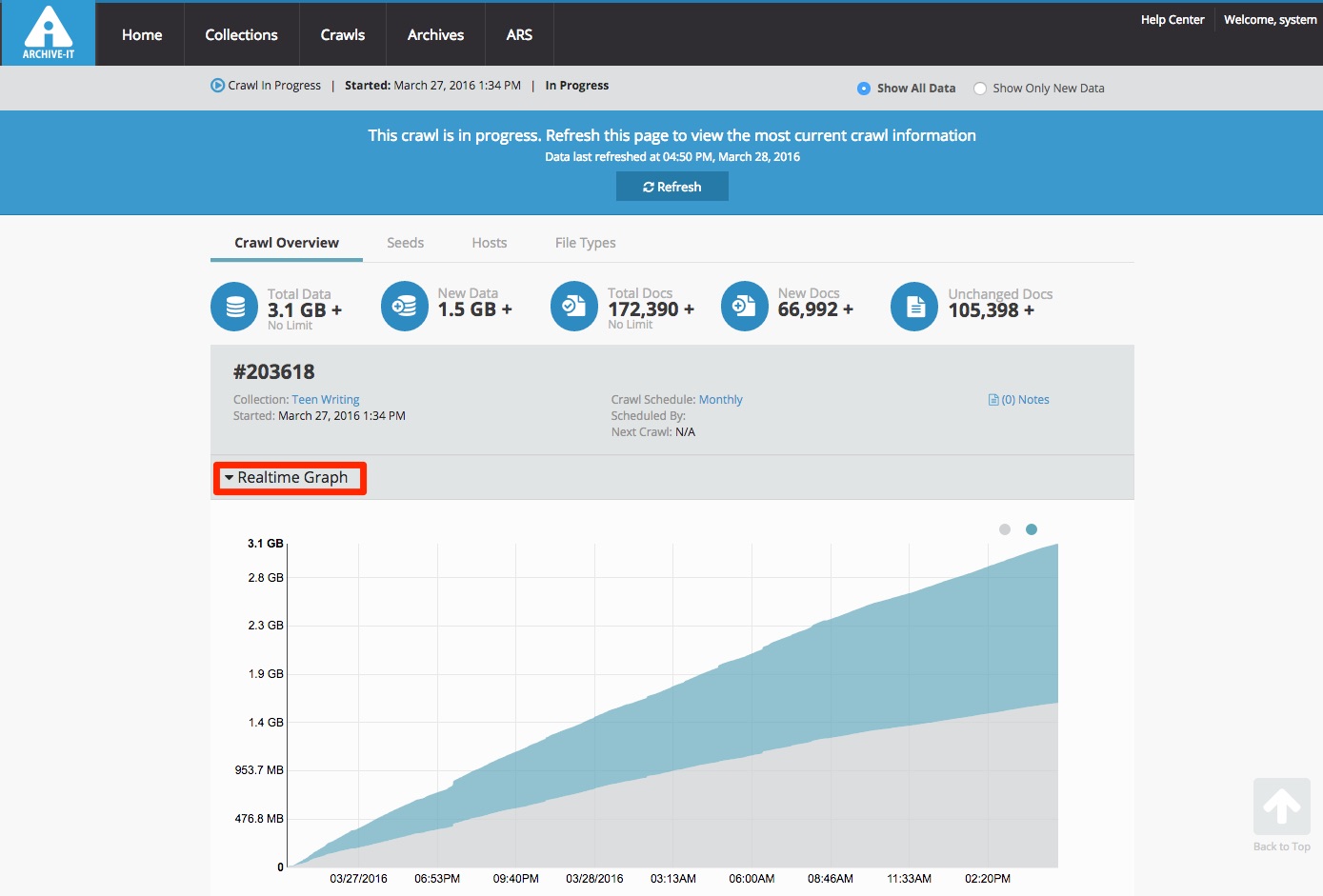Click the Total Data database icon

[234, 307]
